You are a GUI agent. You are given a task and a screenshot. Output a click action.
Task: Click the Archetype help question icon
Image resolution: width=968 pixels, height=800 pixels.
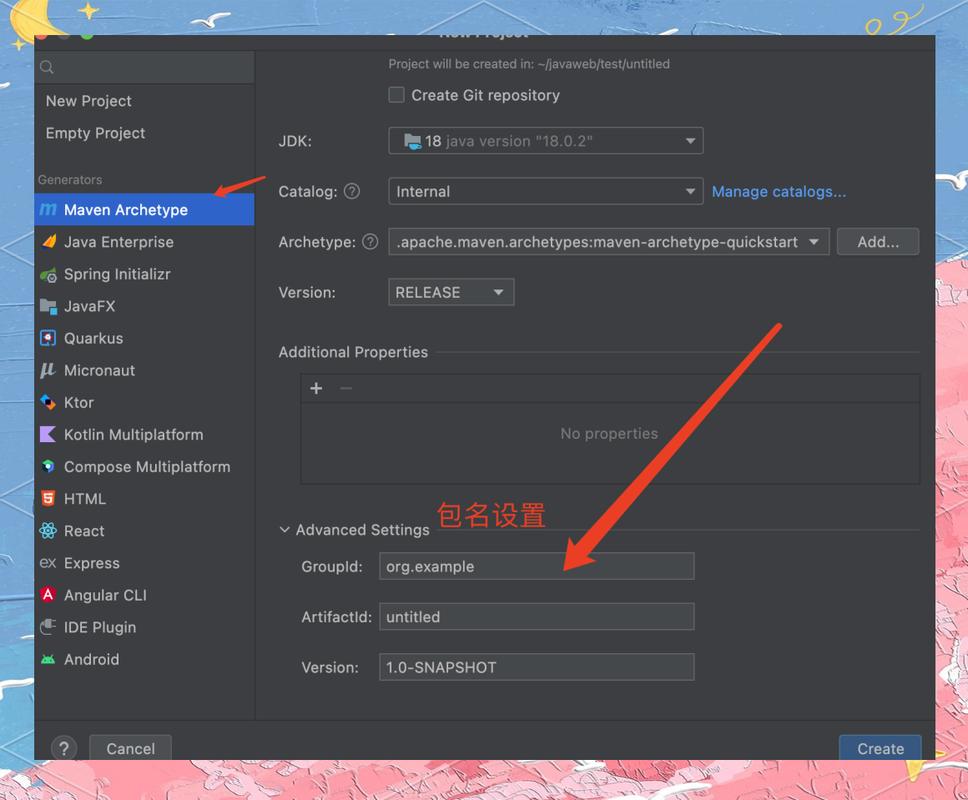[x=370, y=242]
